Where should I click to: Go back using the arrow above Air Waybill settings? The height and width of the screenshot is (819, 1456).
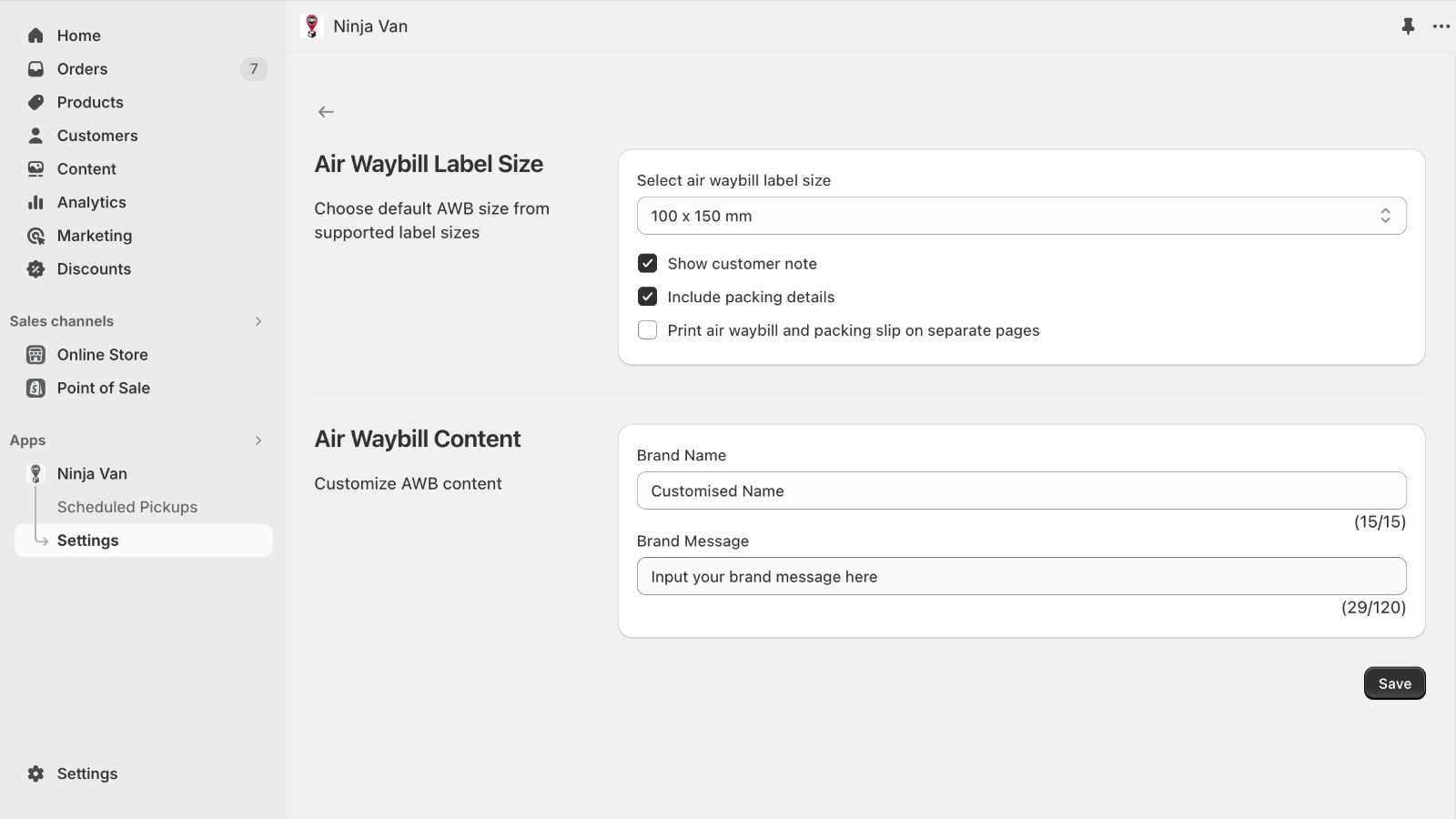[326, 111]
